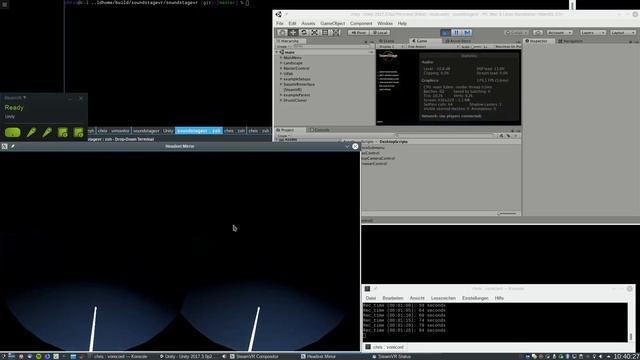The image size is (640, 360).
Task: Select exampleParent in the Hierarchy
Action: tap(296, 95)
